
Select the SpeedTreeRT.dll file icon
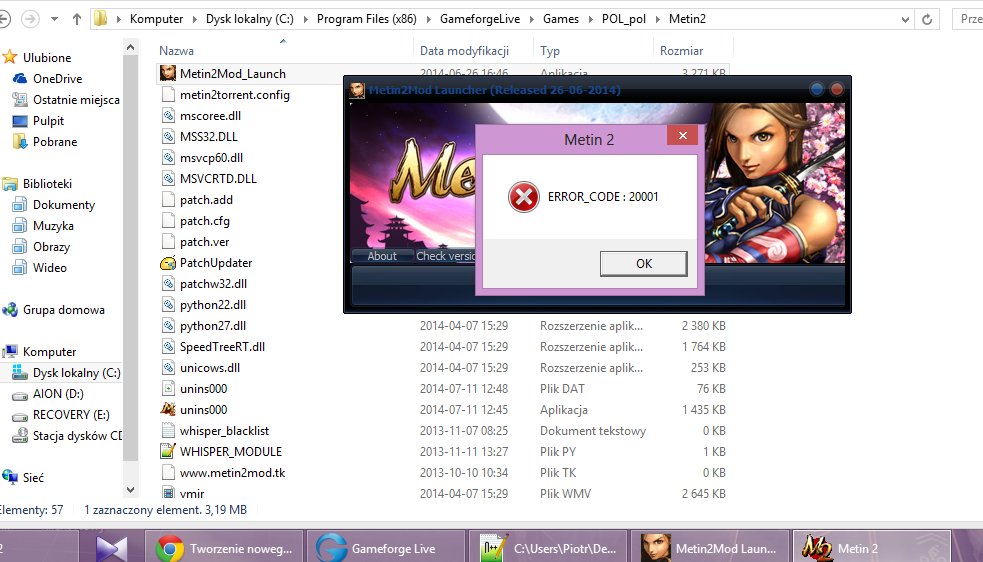click(x=167, y=347)
